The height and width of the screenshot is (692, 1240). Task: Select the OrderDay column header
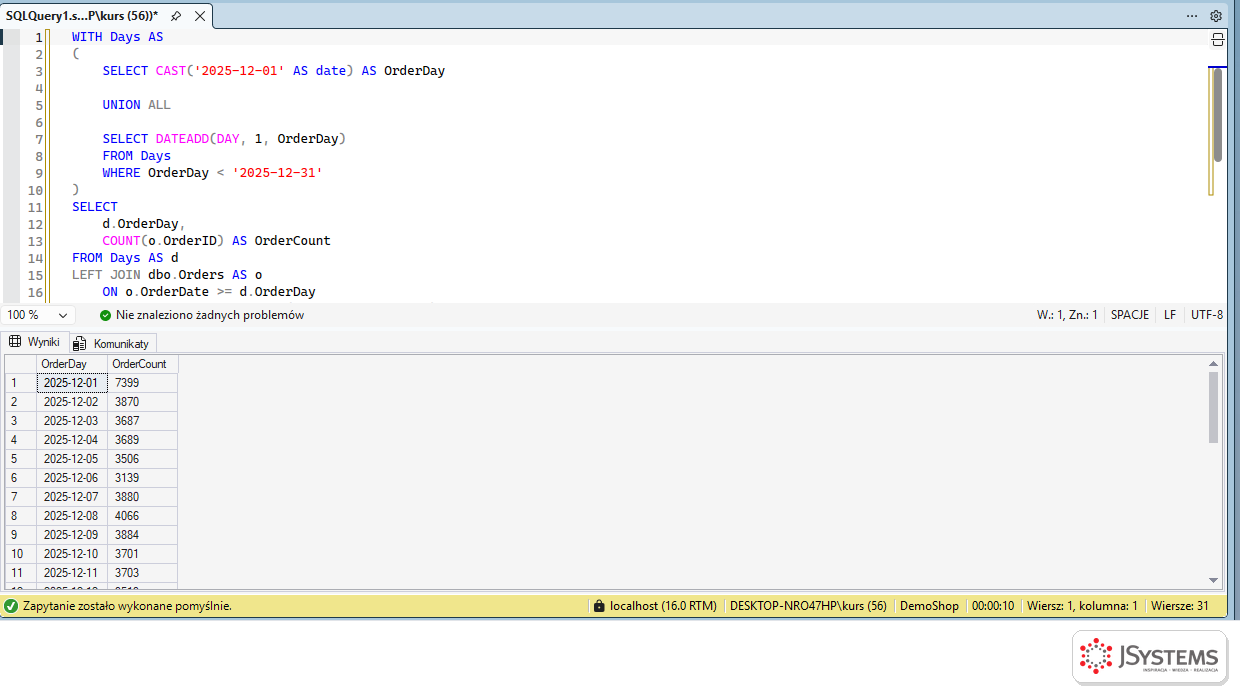pos(72,364)
